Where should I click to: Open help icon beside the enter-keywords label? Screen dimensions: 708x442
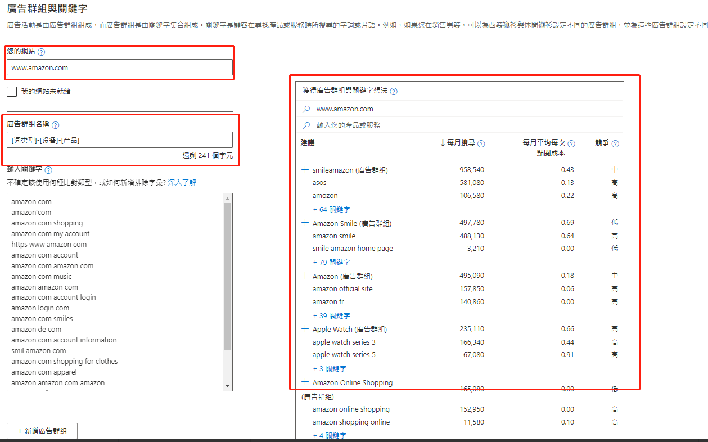(x=48, y=170)
